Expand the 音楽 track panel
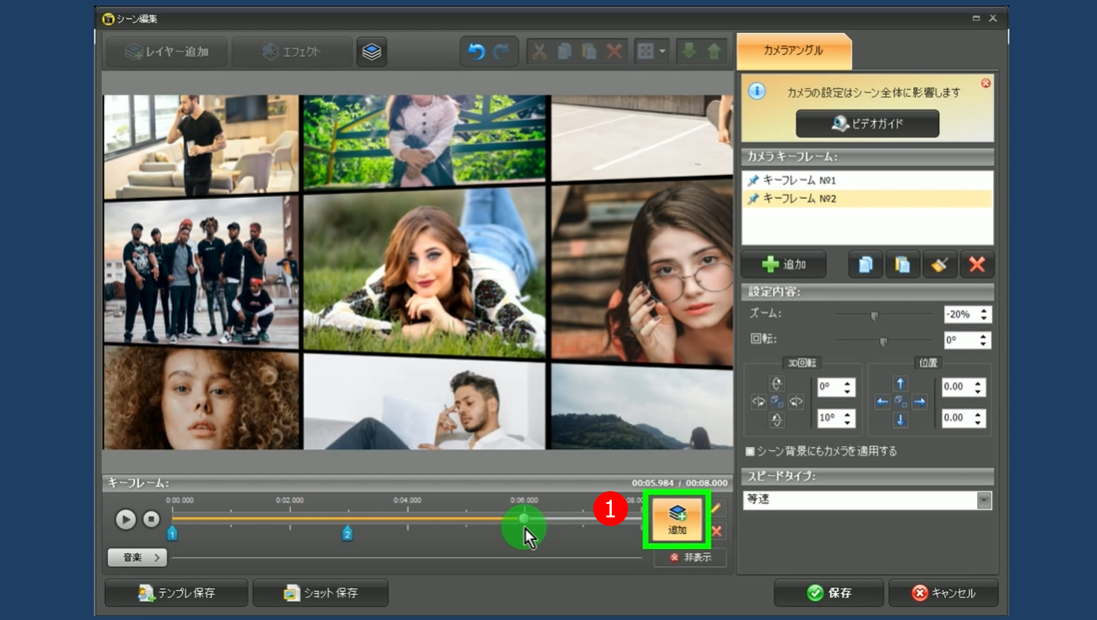The image size is (1097, 620). [135, 557]
